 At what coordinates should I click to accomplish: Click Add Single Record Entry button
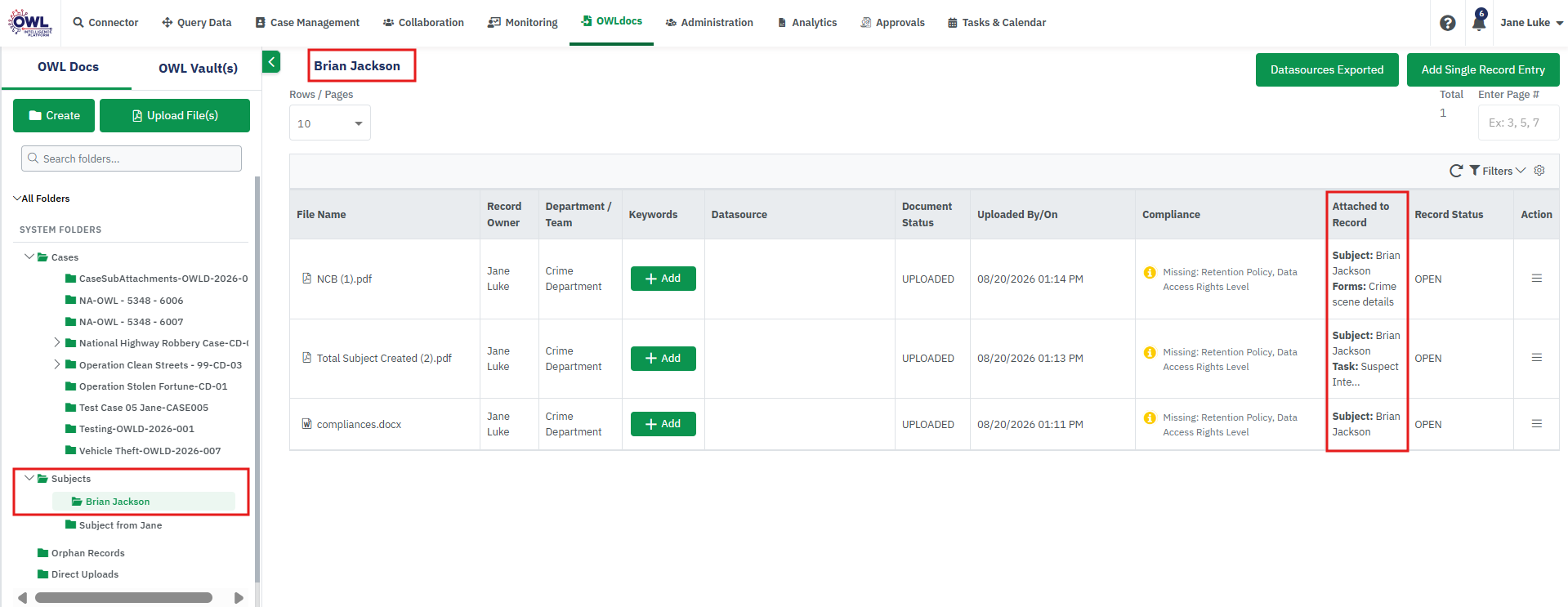(x=1483, y=69)
